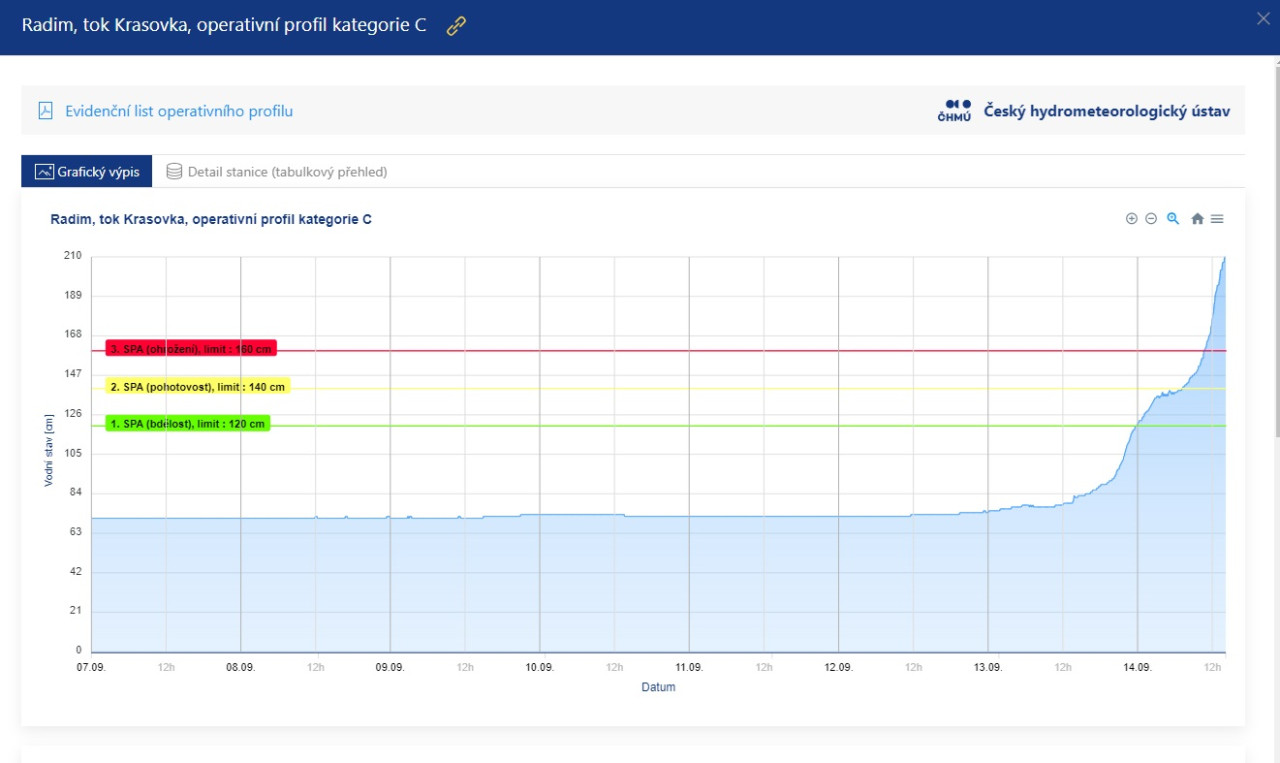Click the 12.09. date axis label
This screenshot has width=1280, height=763.
[x=838, y=667]
